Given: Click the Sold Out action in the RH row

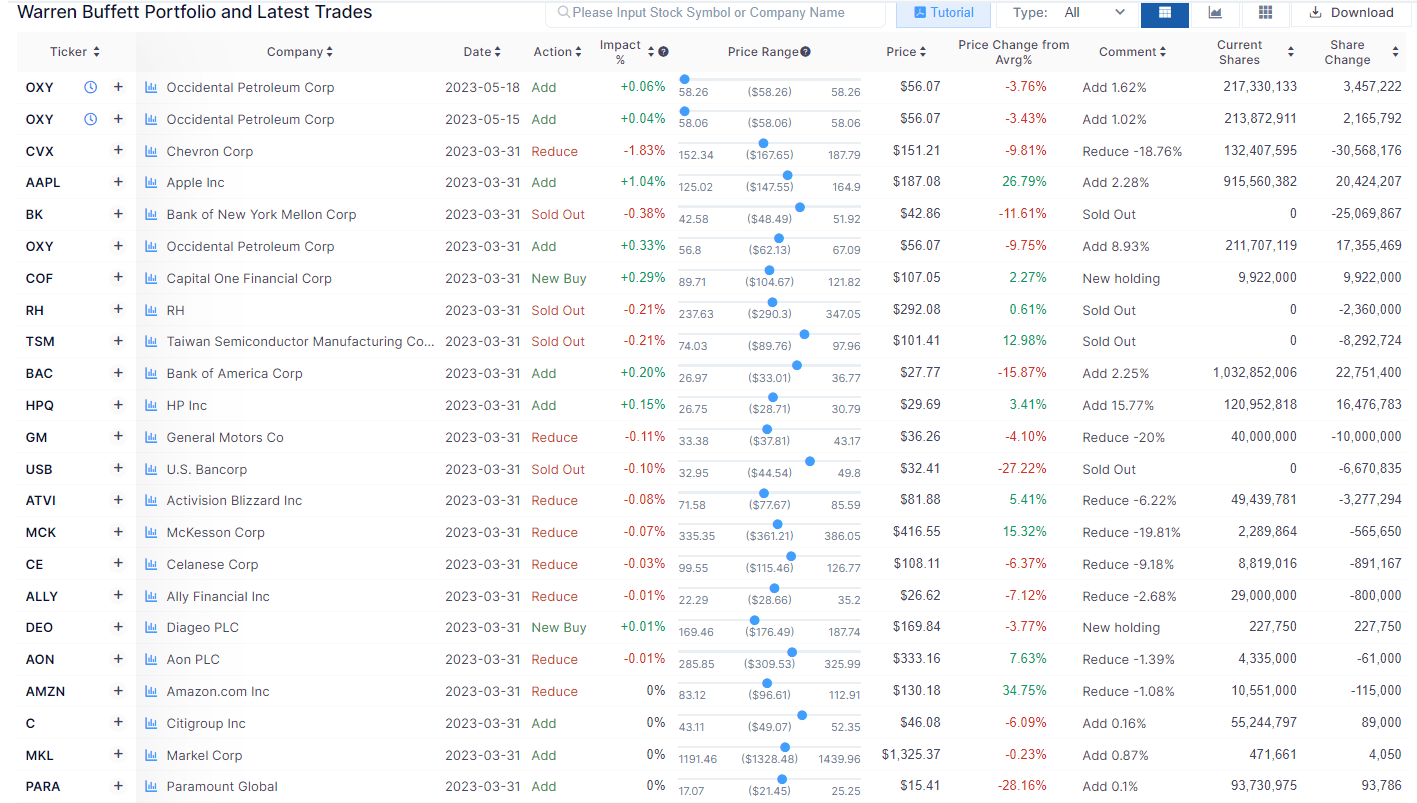Looking at the screenshot, I should (558, 310).
